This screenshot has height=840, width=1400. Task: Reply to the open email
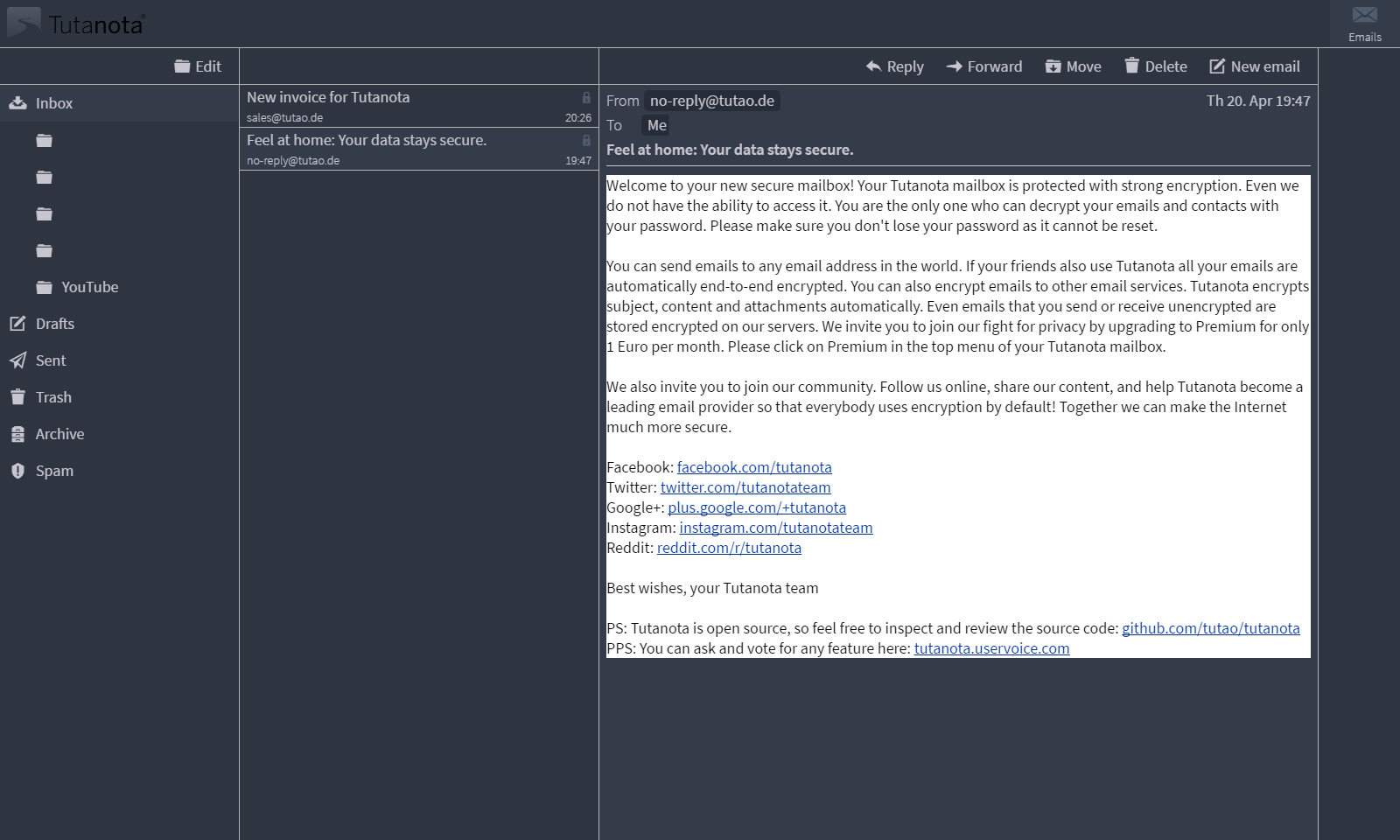click(x=894, y=66)
